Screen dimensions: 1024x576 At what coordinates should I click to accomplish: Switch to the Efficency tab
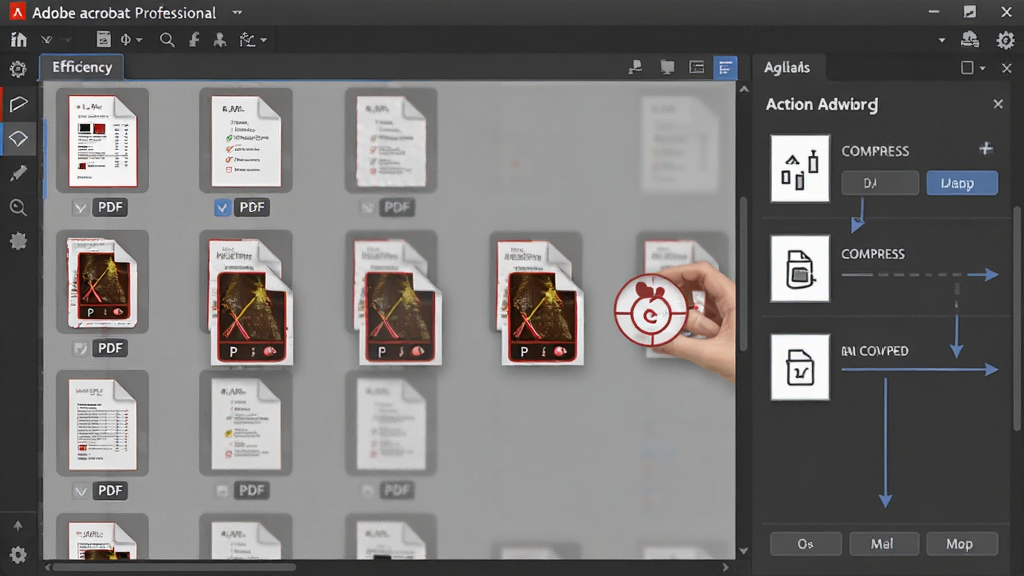point(82,67)
